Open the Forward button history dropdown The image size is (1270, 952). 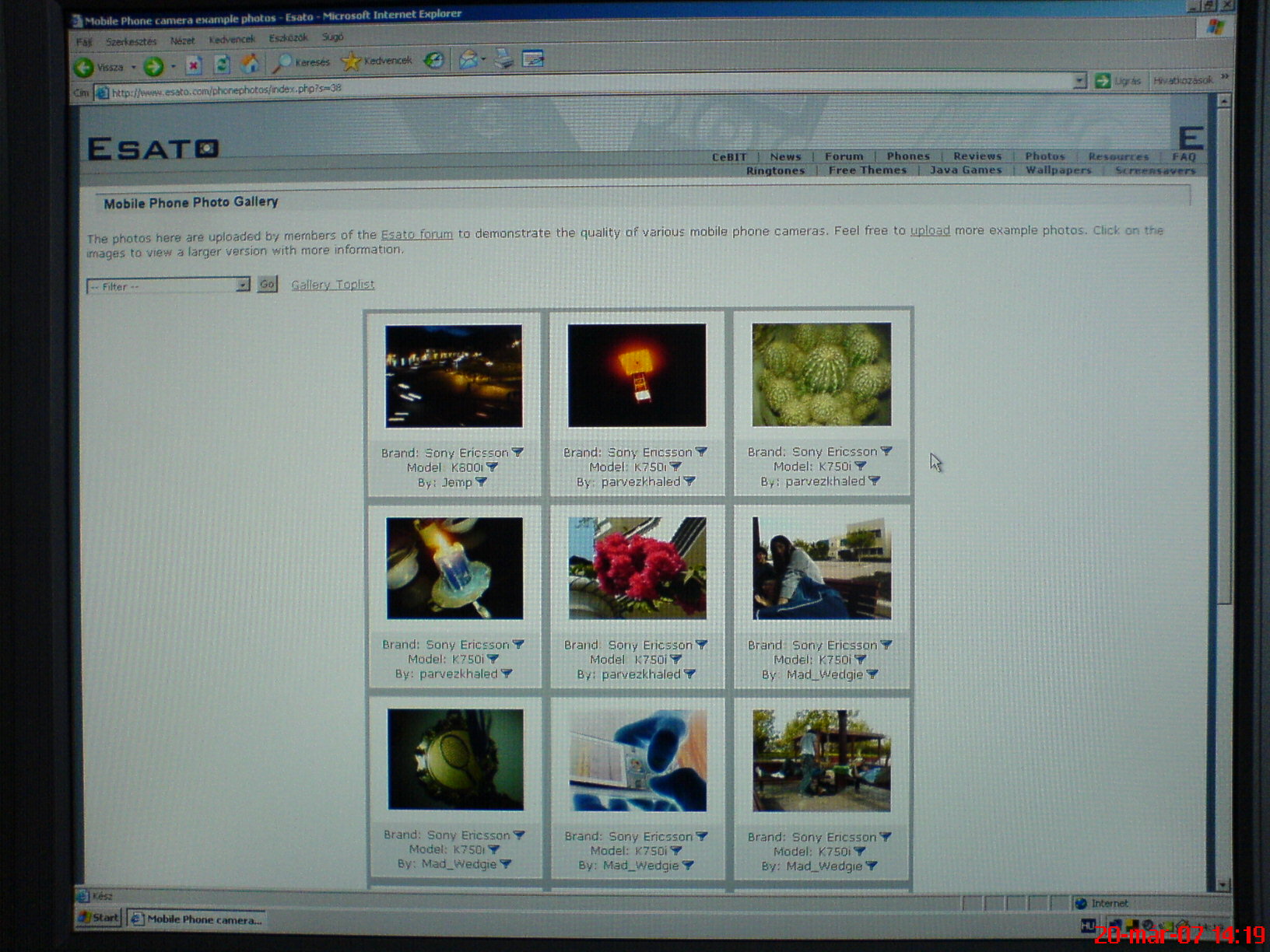point(173,67)
